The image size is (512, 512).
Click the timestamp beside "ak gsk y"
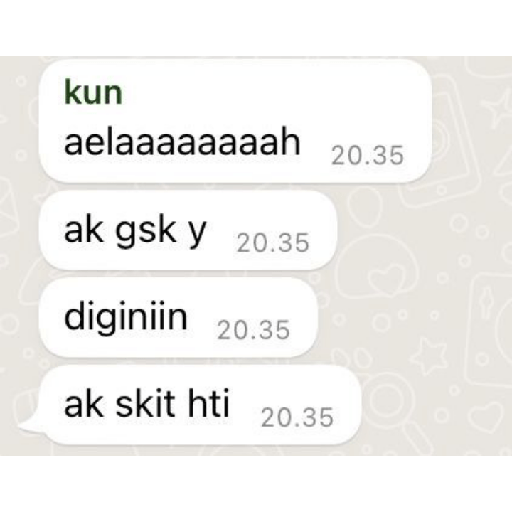273,242
